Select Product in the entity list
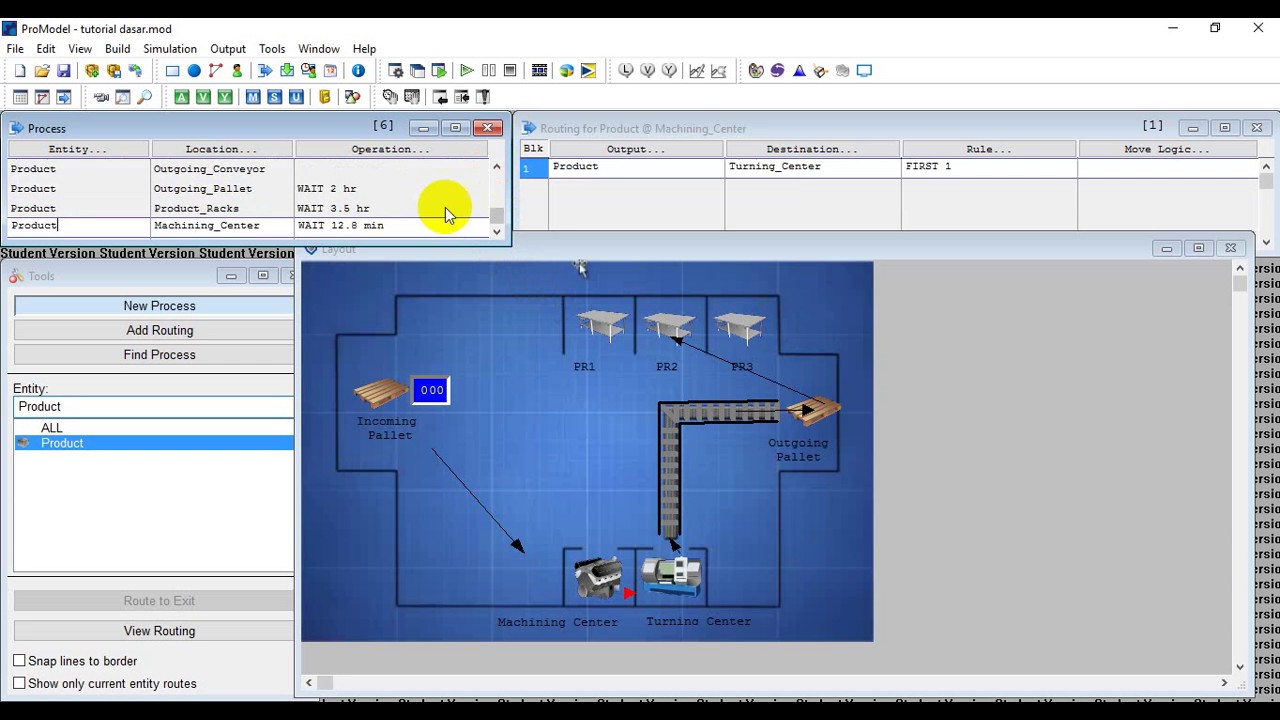1280x720 pixels. tap(62, 443)
